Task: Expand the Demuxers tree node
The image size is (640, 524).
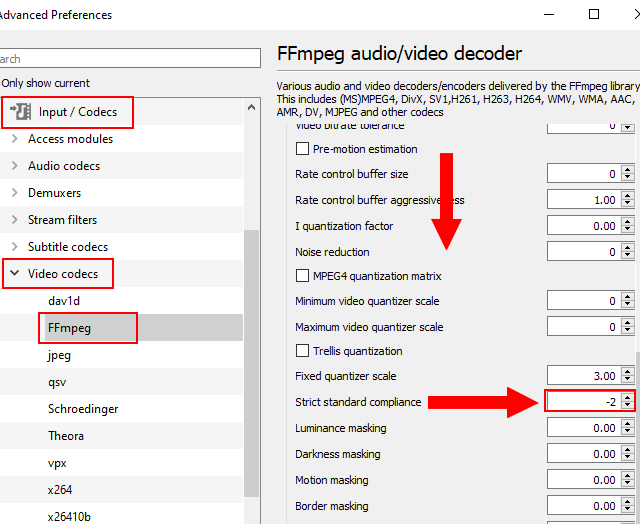Action: pyautogui.click(x=15, y=193)
